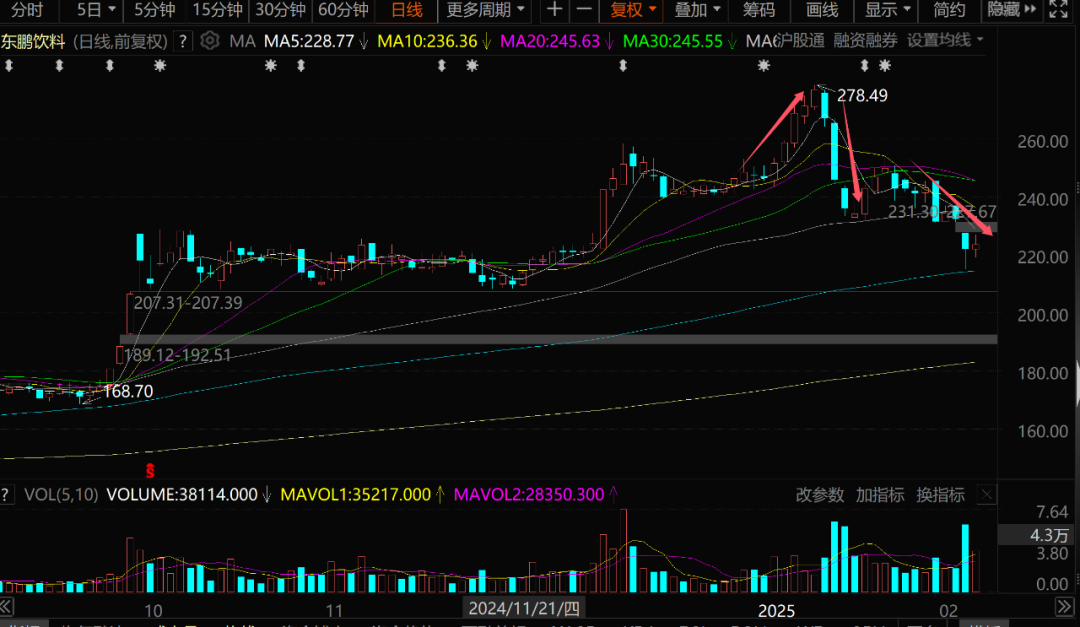
Task: Click 改参数 to change parameters
Action: [820, 495]
